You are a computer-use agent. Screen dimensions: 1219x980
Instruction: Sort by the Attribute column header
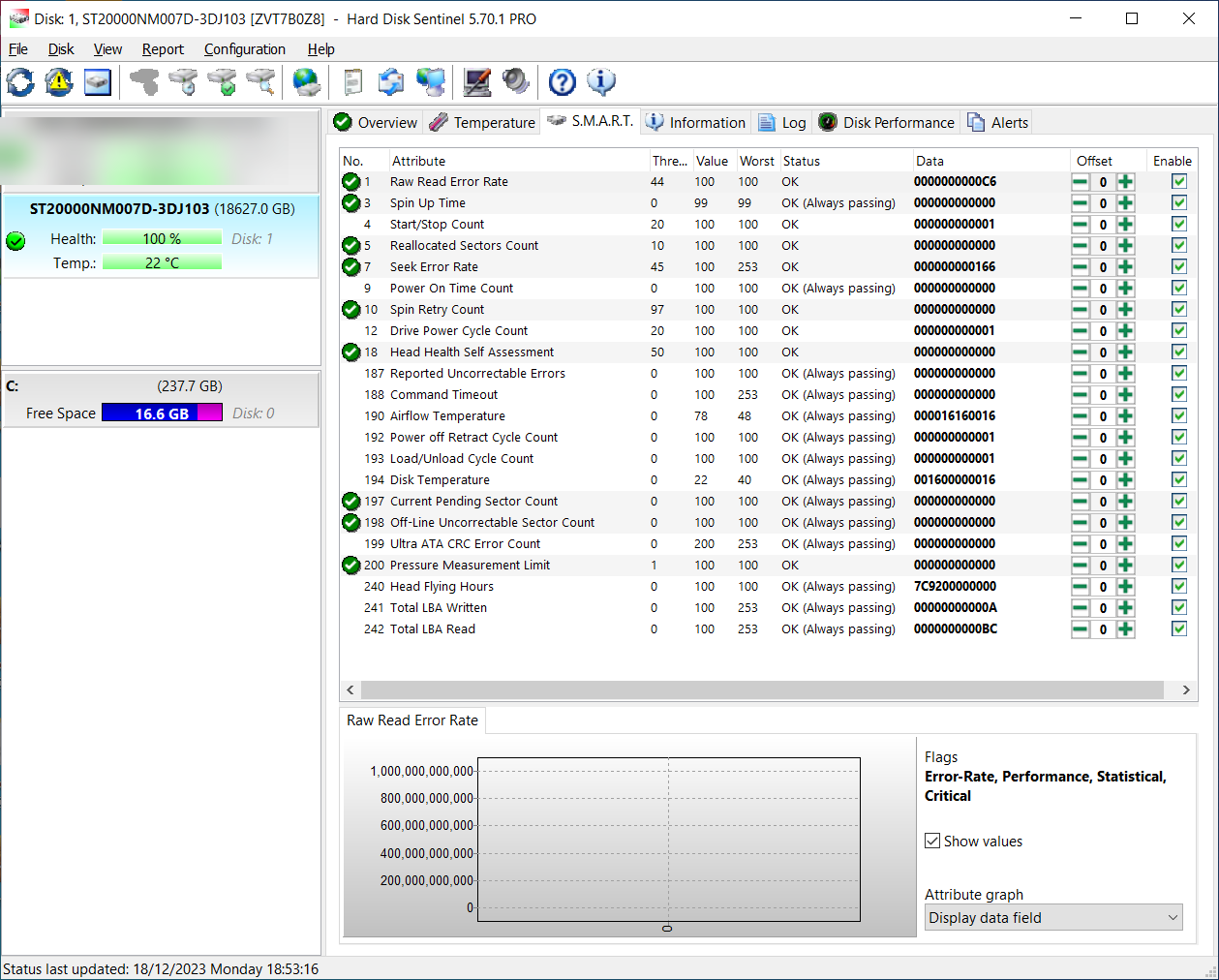(x=418, y=161)
